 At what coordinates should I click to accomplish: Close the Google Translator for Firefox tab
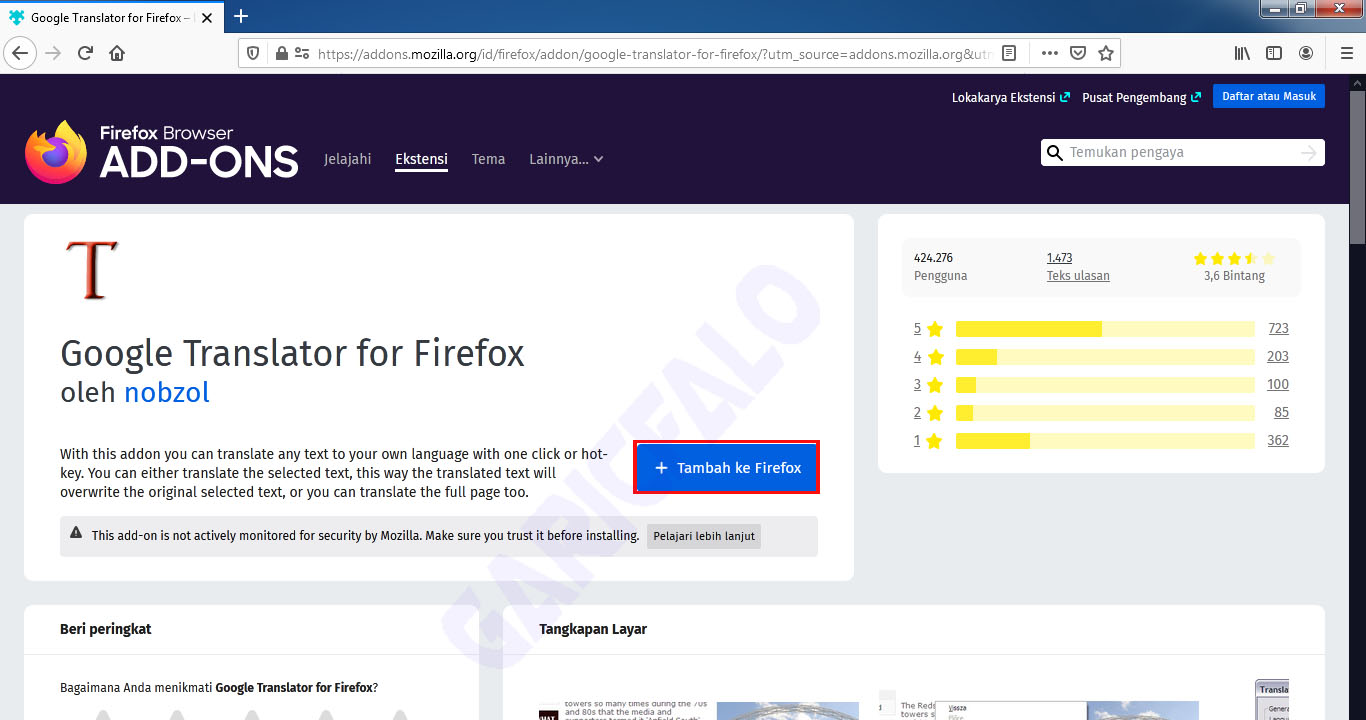[208, 18]
